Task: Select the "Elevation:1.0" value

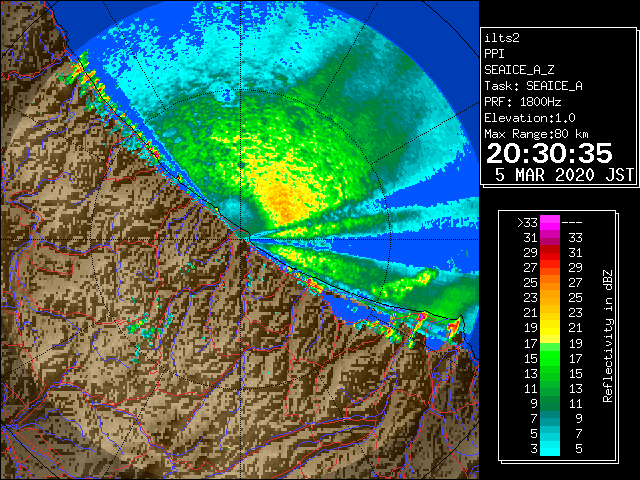Action: (x=530, y=118)
